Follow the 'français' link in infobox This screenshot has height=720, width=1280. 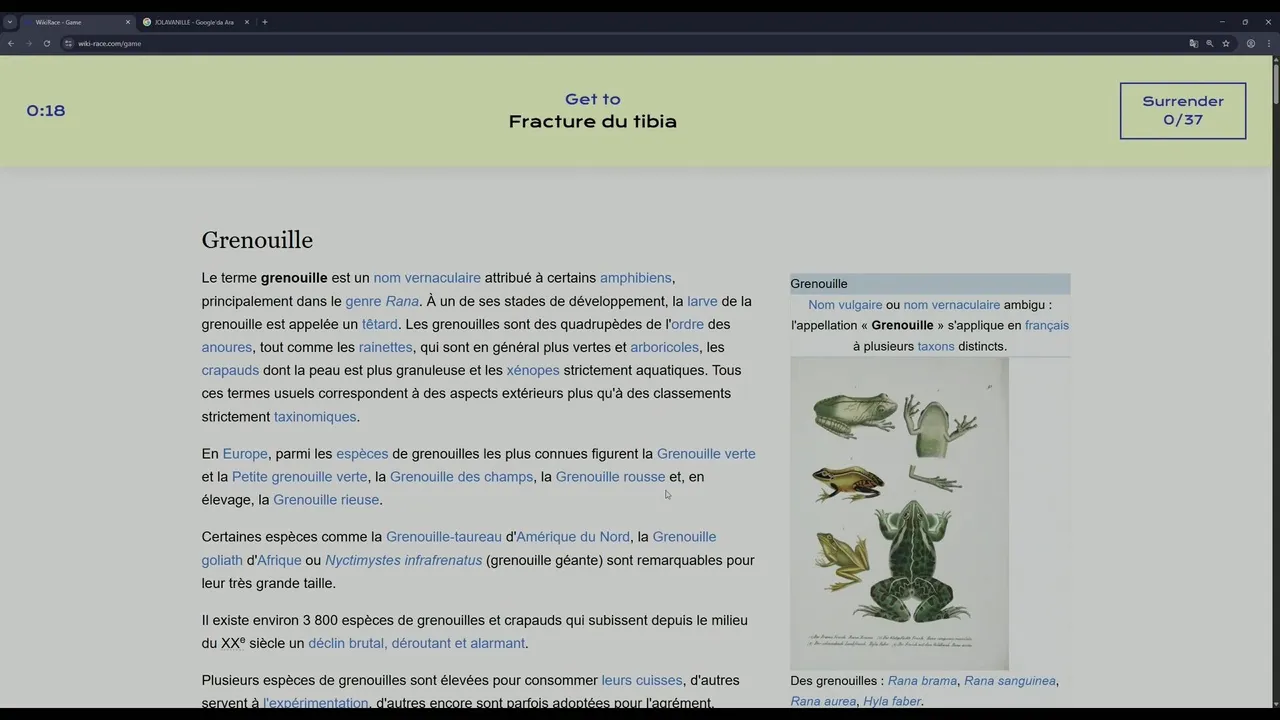pos(1047,325)
